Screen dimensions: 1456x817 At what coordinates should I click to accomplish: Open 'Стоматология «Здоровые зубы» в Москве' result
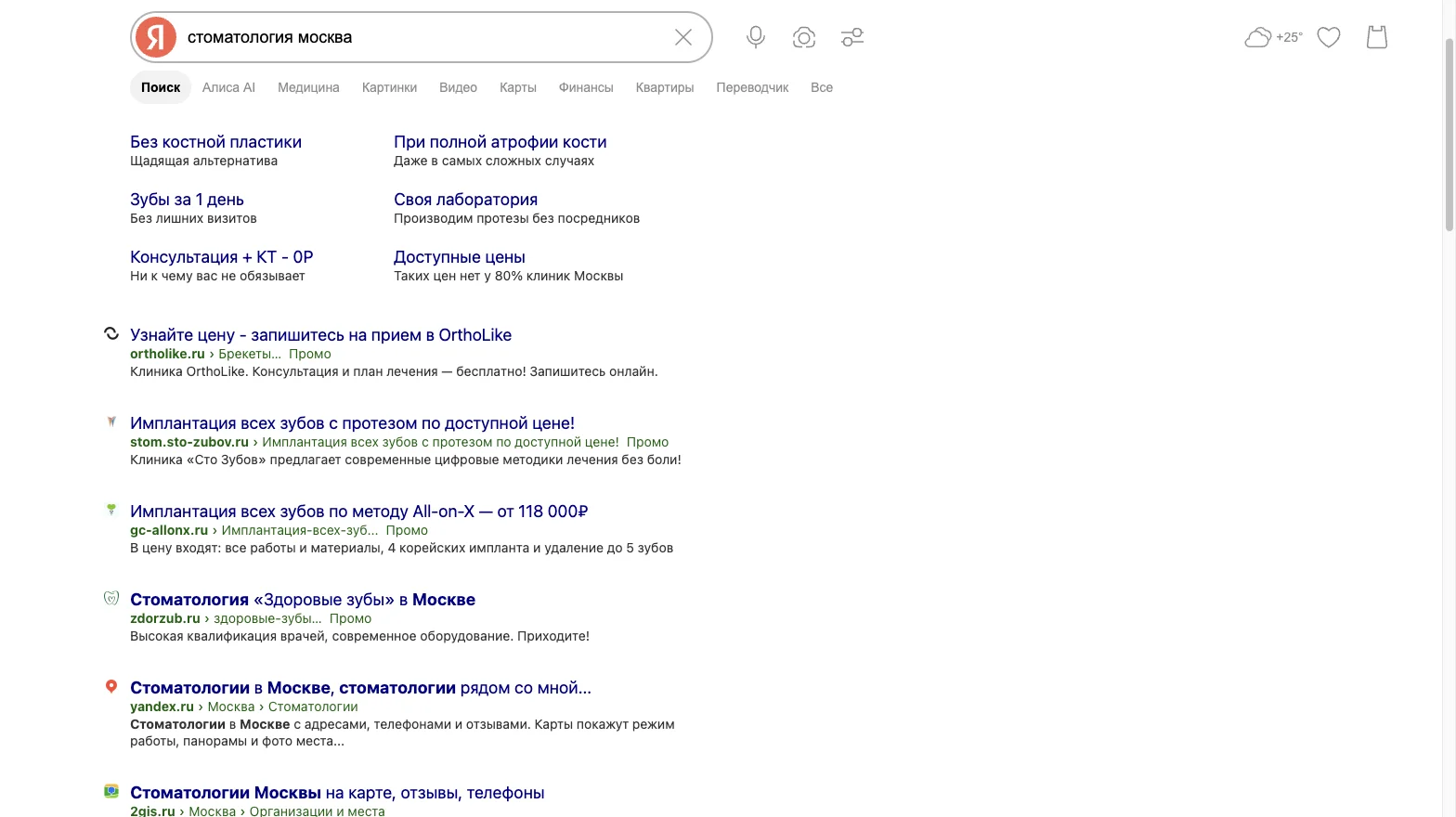(303, 600)
